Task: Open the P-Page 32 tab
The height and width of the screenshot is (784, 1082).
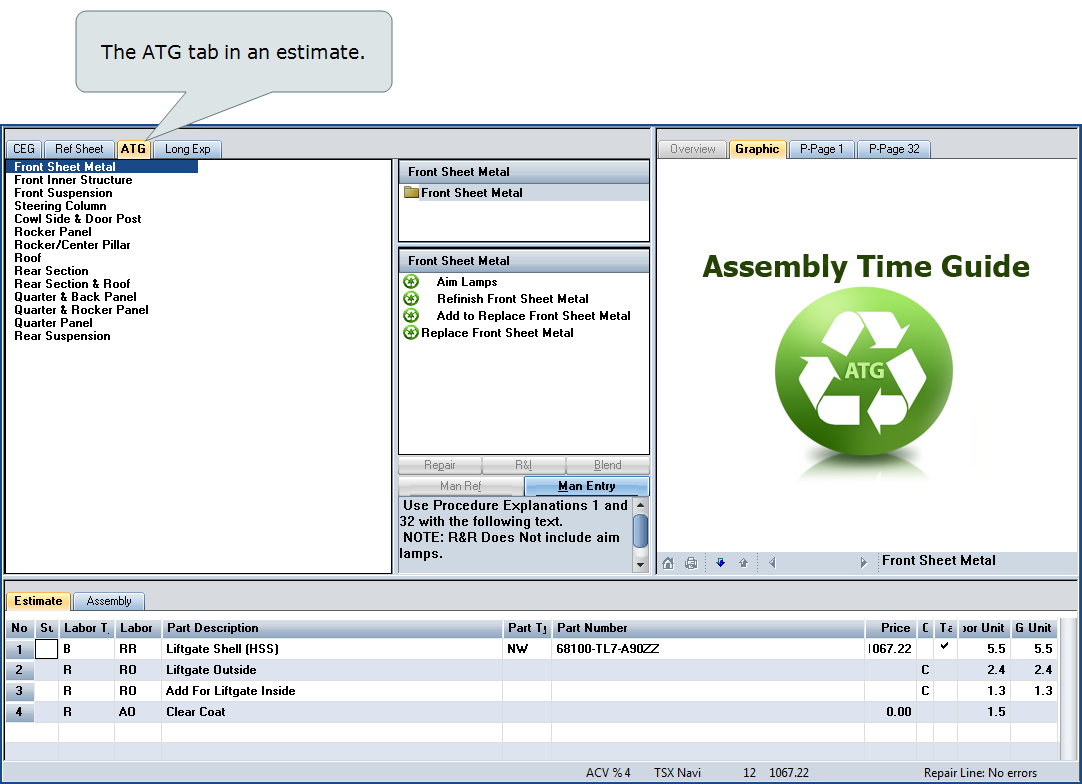Action: click(893, 149)
